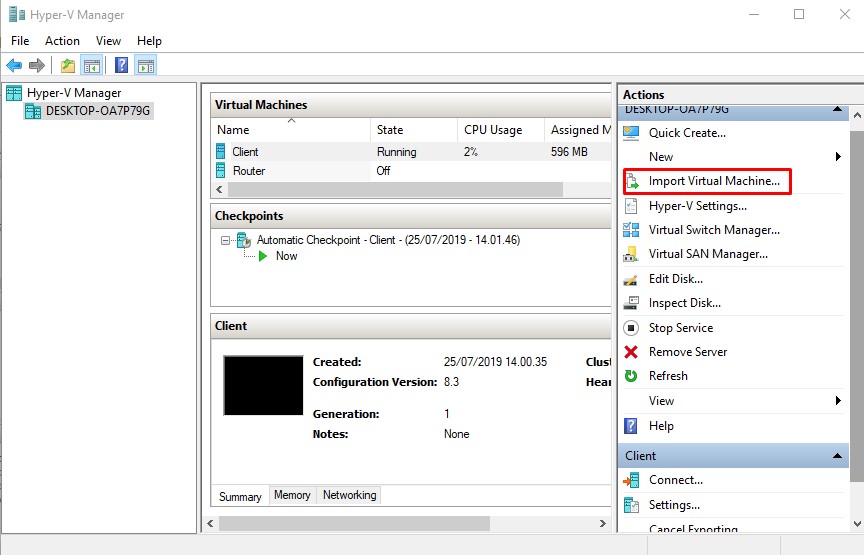Open the View menu in menu bar
The height and width of the screenshot is (555, 864).
pos(108,41)
